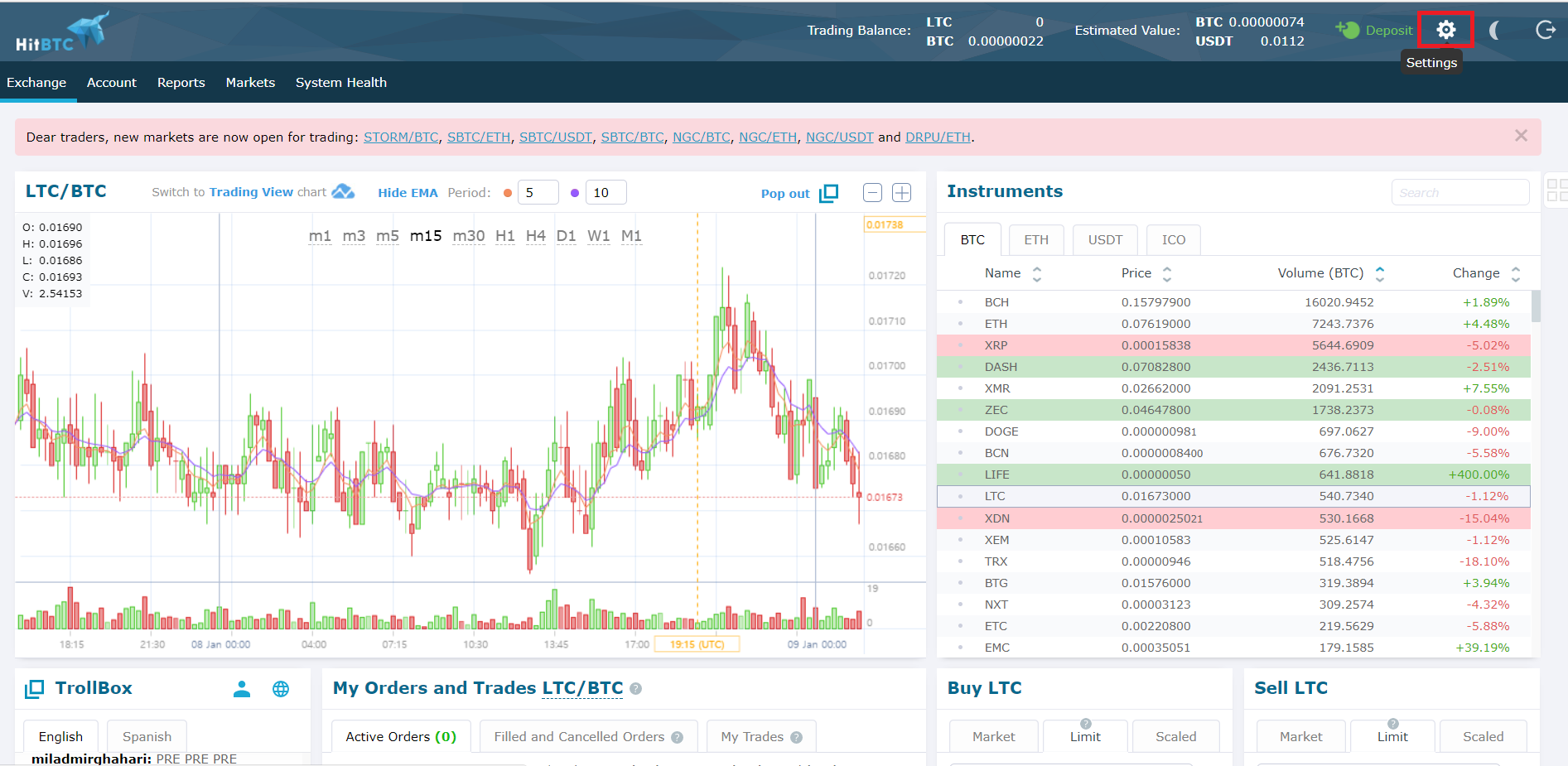Open TrollBox language selection via the globe icon
Screen dimensions: 1568x766
click(x=281, y=688)
